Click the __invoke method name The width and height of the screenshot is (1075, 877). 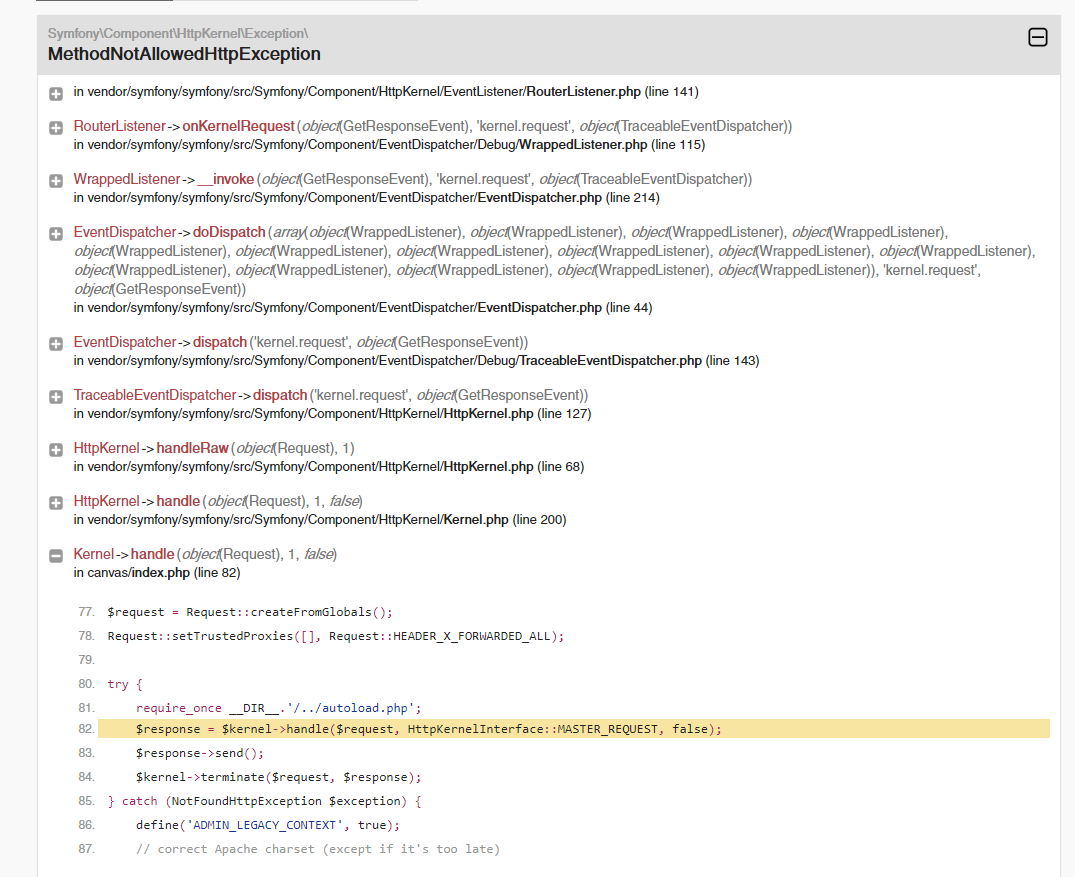[226, 179]
